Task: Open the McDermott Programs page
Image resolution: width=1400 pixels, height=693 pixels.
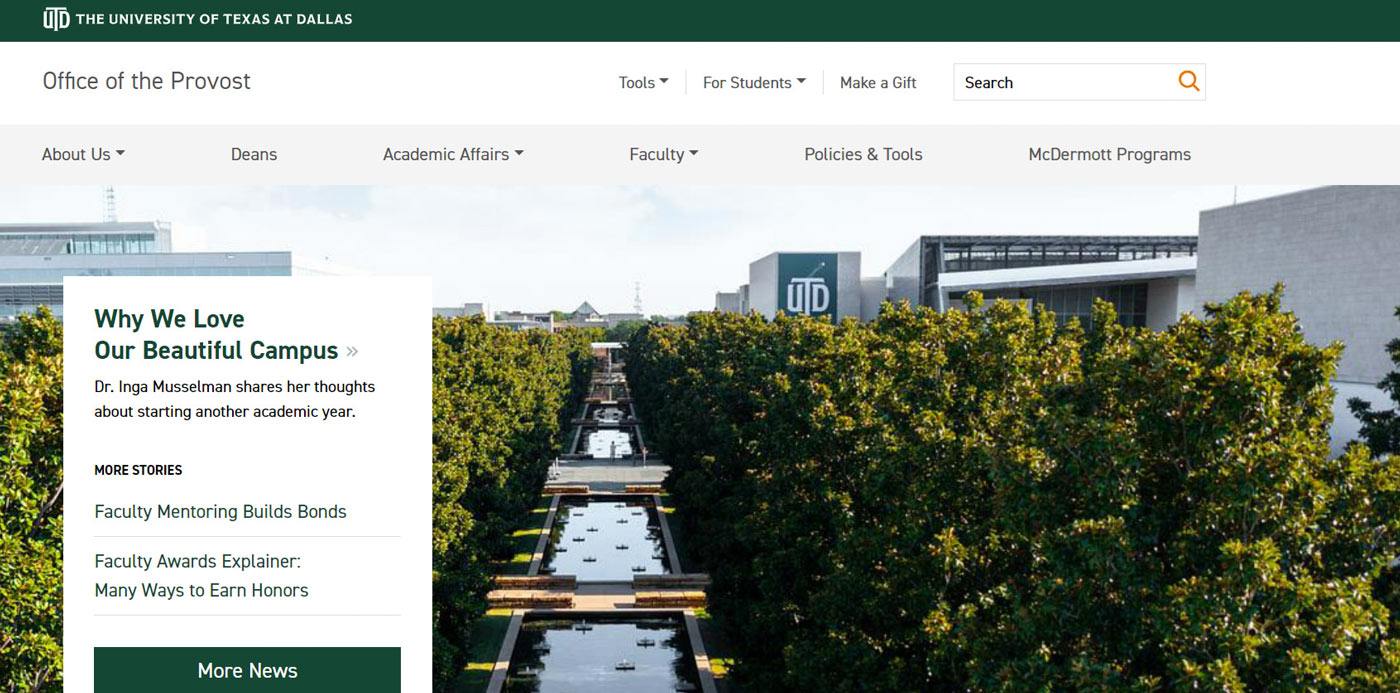Action: pyautogui.click(x=1109, y=154)
